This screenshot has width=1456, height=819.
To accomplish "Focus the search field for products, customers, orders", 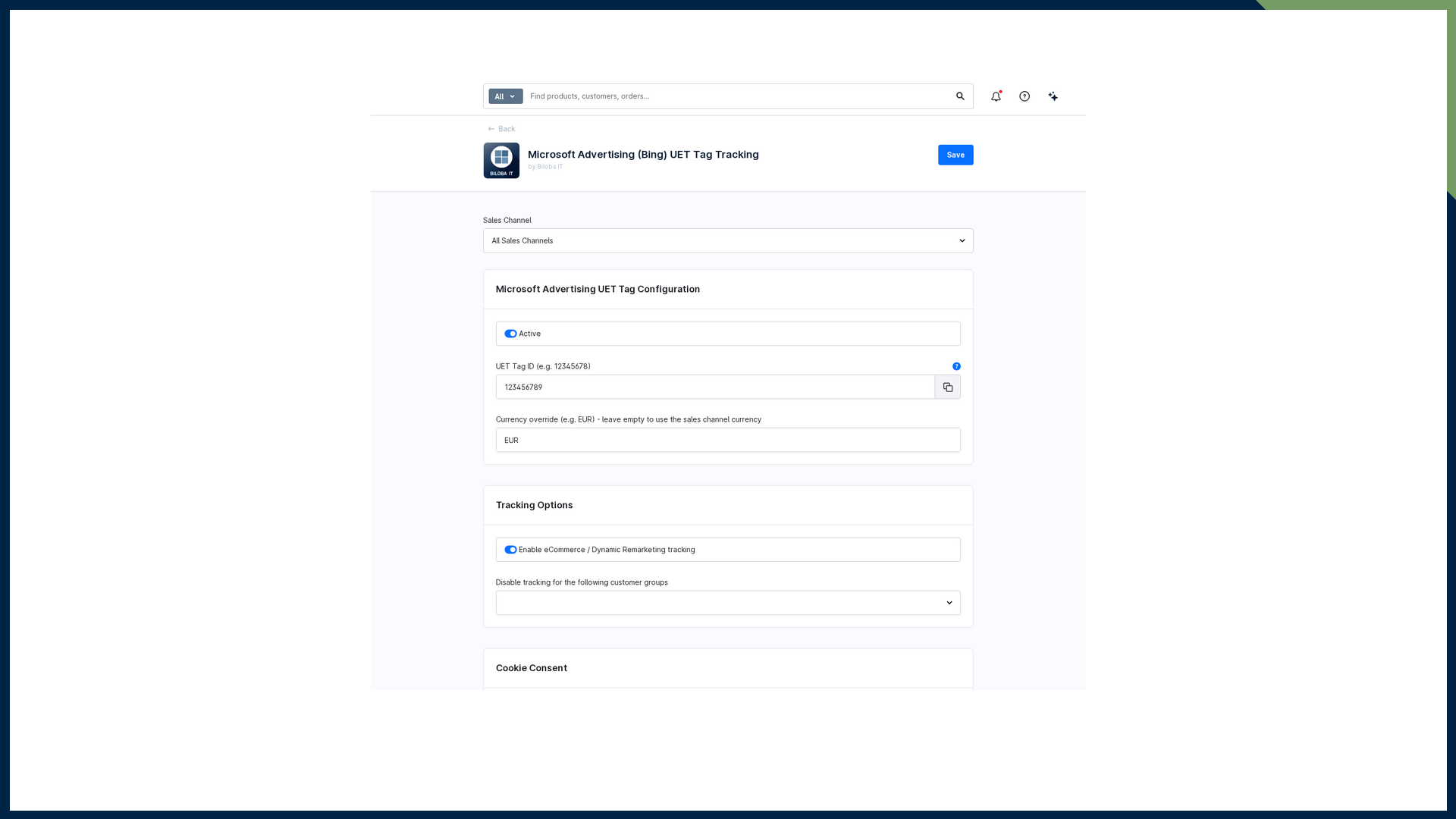I will [x=739, y=96].
